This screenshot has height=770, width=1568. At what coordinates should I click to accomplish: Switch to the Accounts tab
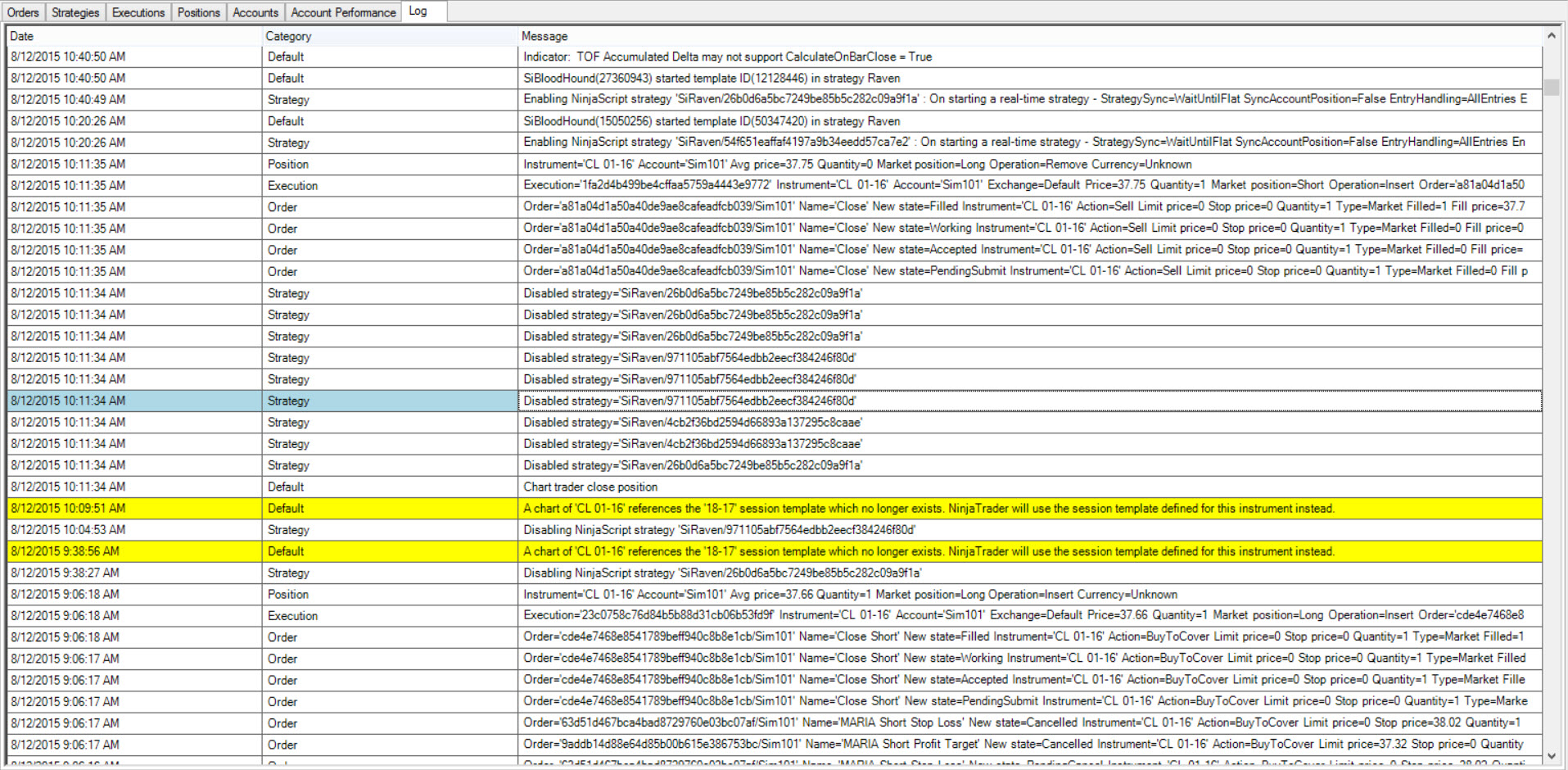(255, 12)
